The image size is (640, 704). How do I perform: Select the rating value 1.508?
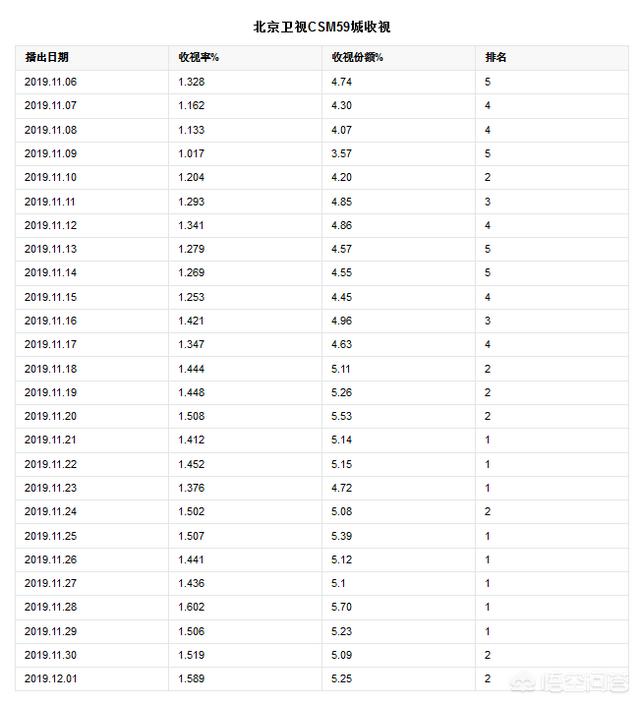click(191, 416)
